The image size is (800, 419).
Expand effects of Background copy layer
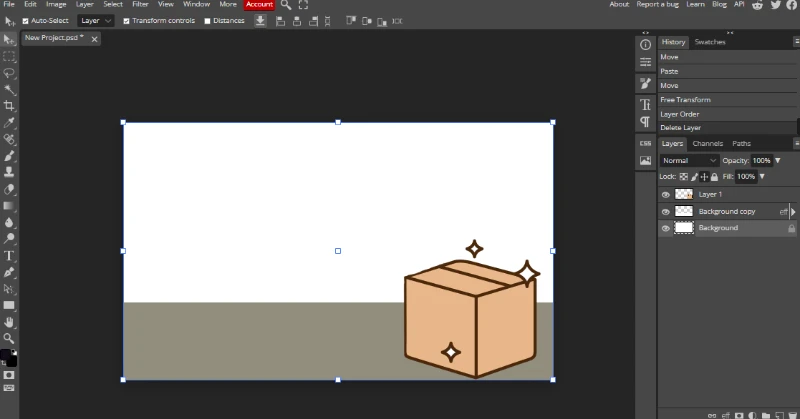tap(793, 211)
